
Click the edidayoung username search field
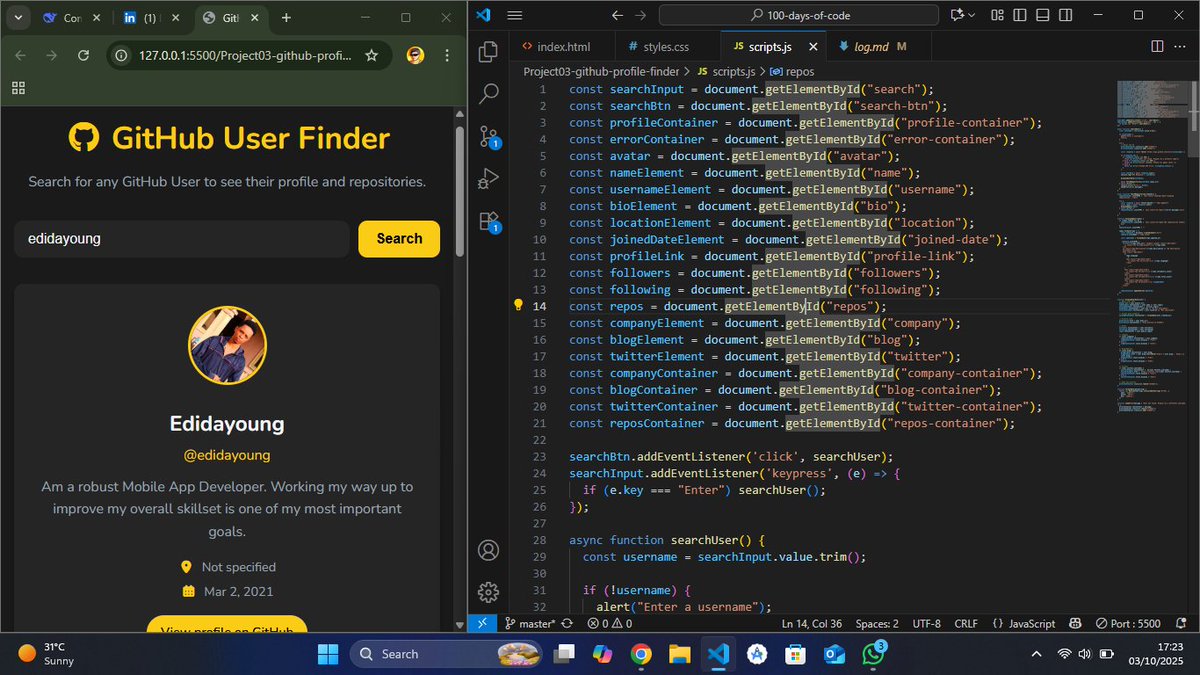click(x=182, y=239)
